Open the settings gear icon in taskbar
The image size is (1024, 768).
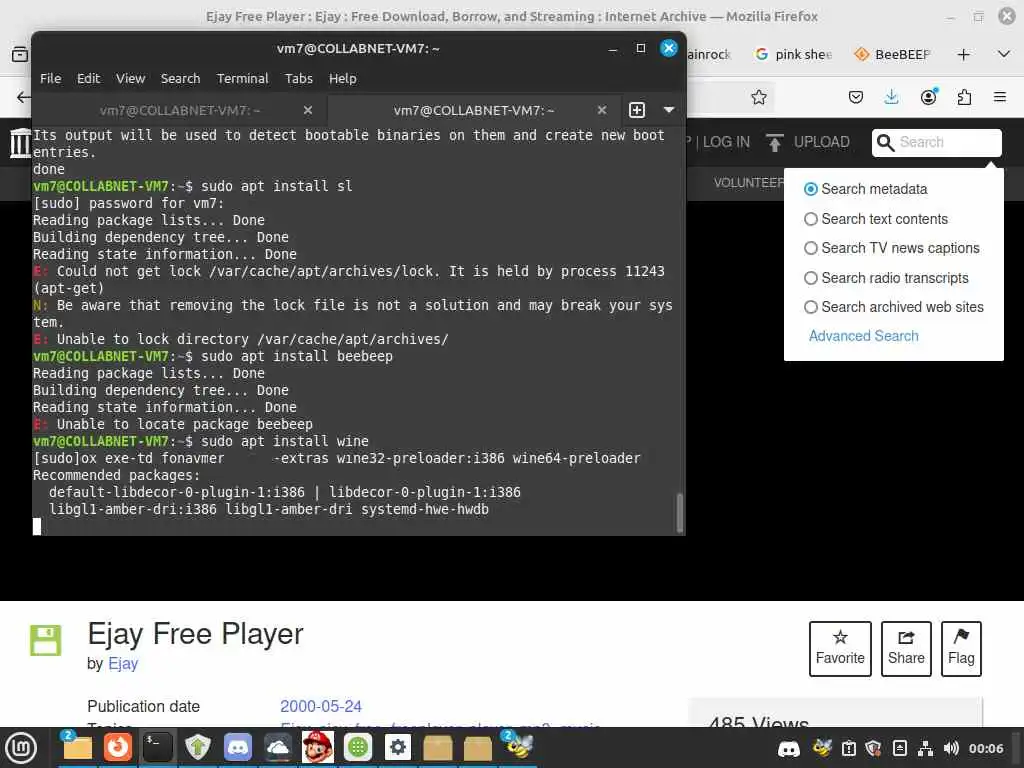[x=398, y=748]
